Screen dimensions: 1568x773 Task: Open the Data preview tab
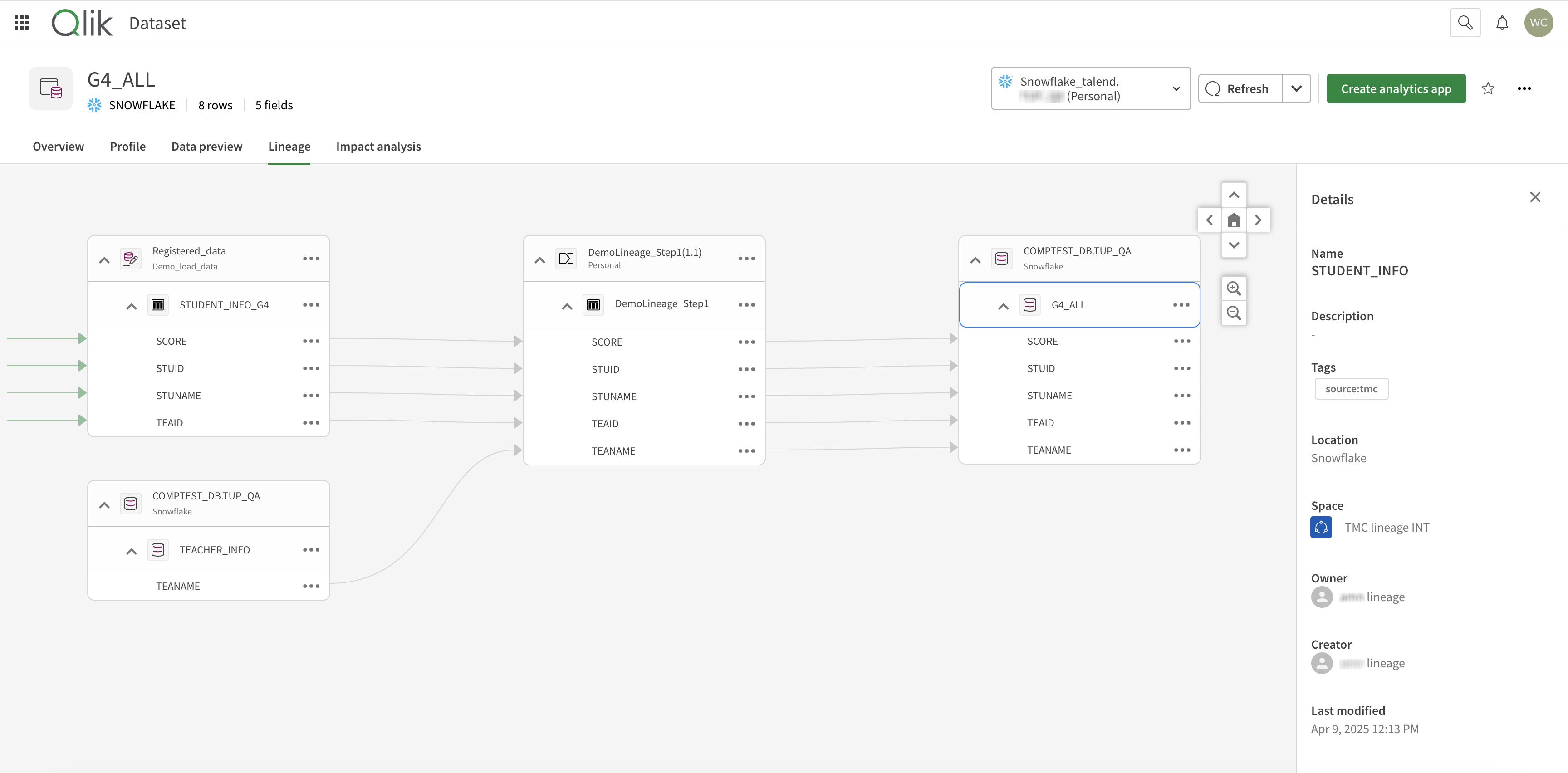pos(207,146)
